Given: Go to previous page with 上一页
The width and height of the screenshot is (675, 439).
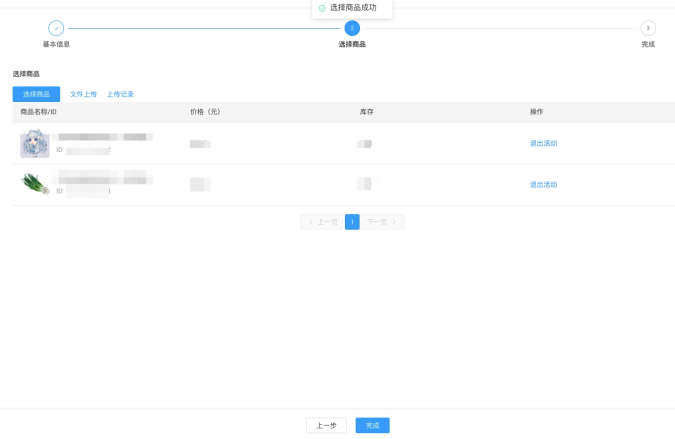Looking at the screenshot, I should pos(321,222).
